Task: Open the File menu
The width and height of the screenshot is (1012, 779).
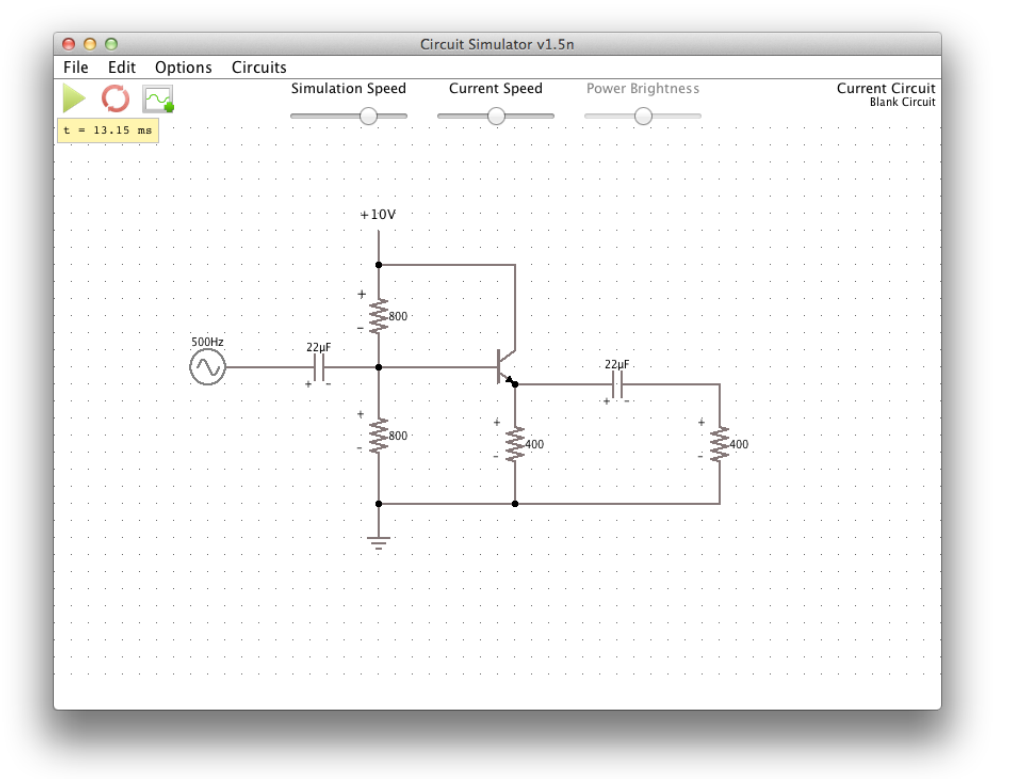Action: [x=76, y=67]
